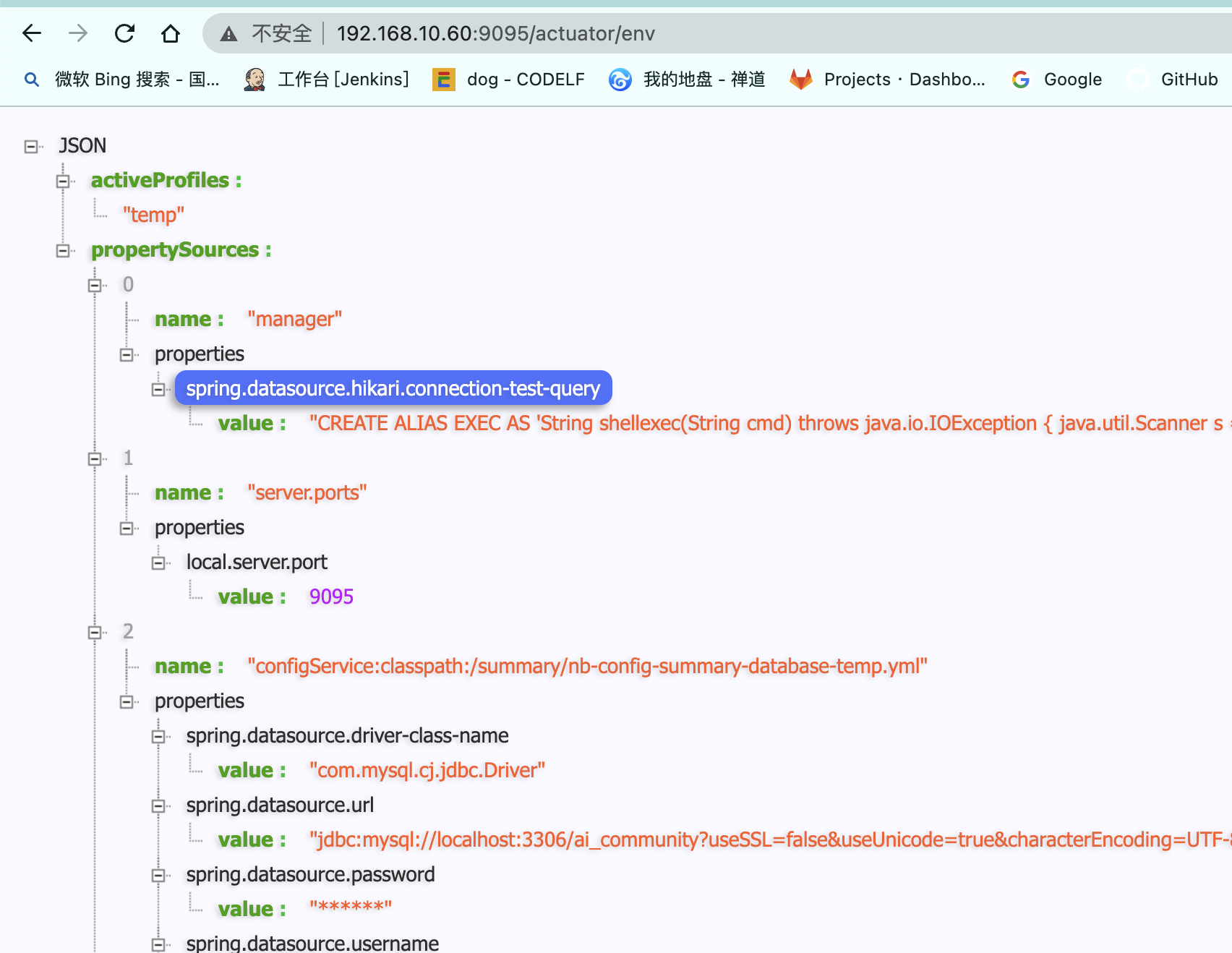Select the local.server.port key
This screenshot has width=1232, height=953.
257,562
